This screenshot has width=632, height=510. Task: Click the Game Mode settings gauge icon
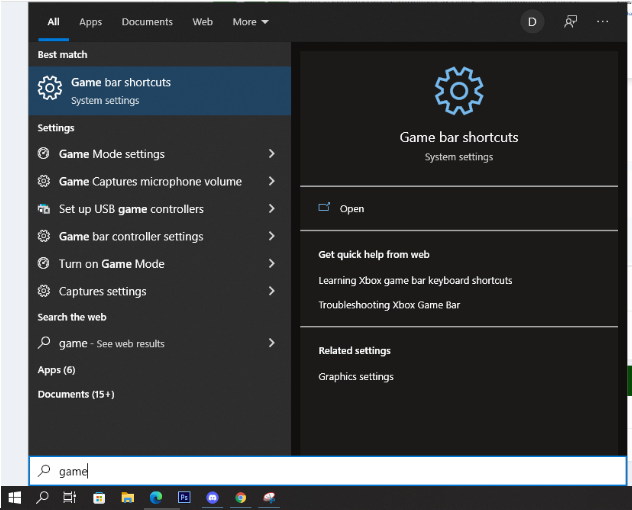pyautogui.click(x=44, y=154)
